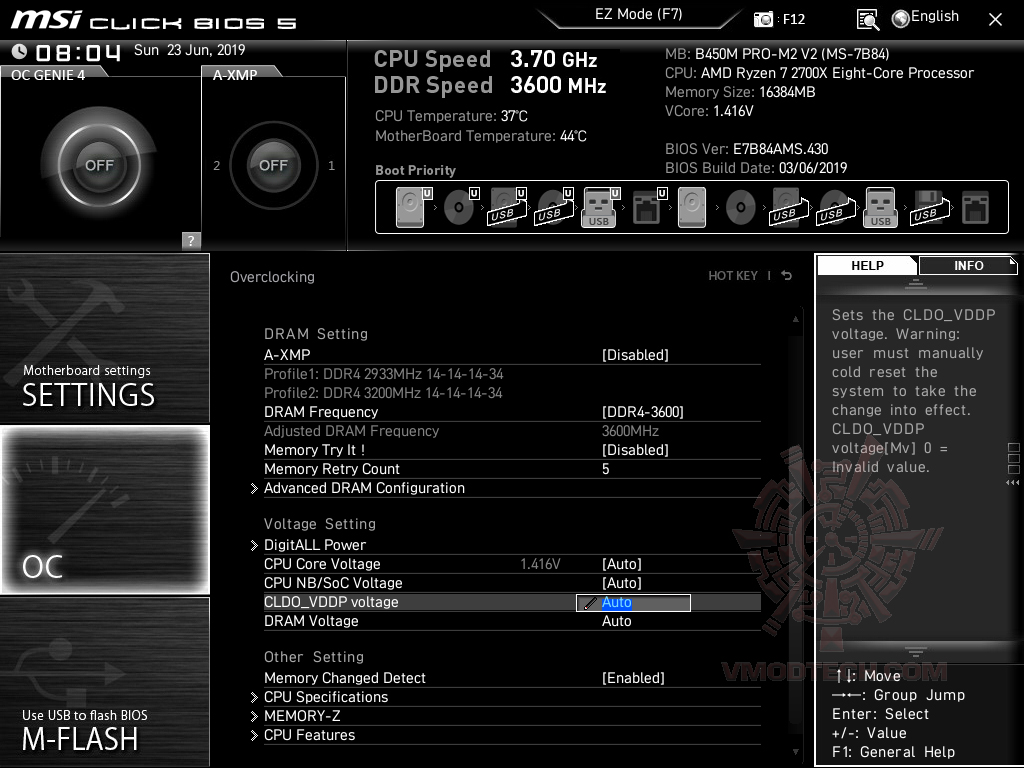This screenshot has height=768, width=1024.
Task: Click the Sun 23 Jun, 2019 date
Action: pos(189,50)
